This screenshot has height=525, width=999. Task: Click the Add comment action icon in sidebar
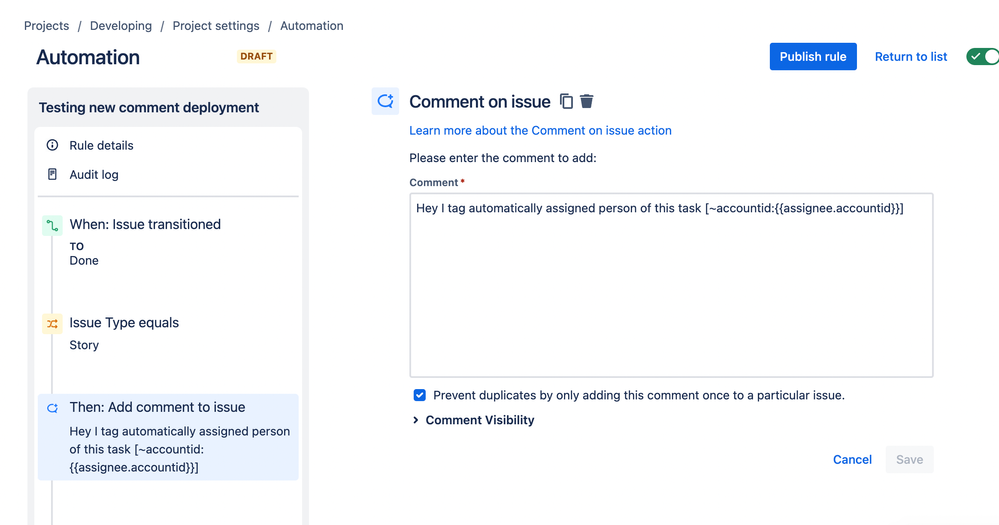tap(53, 408)
